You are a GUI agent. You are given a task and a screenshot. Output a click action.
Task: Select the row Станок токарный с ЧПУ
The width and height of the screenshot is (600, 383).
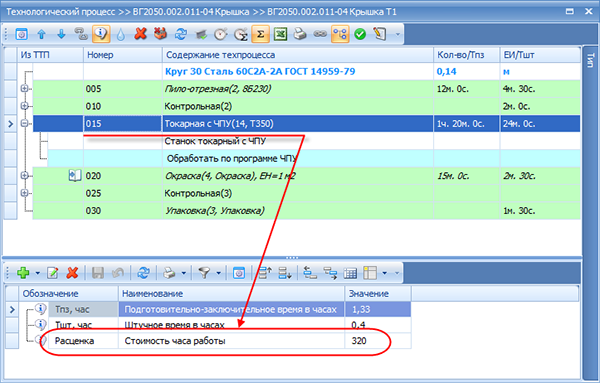coord(313,141)
